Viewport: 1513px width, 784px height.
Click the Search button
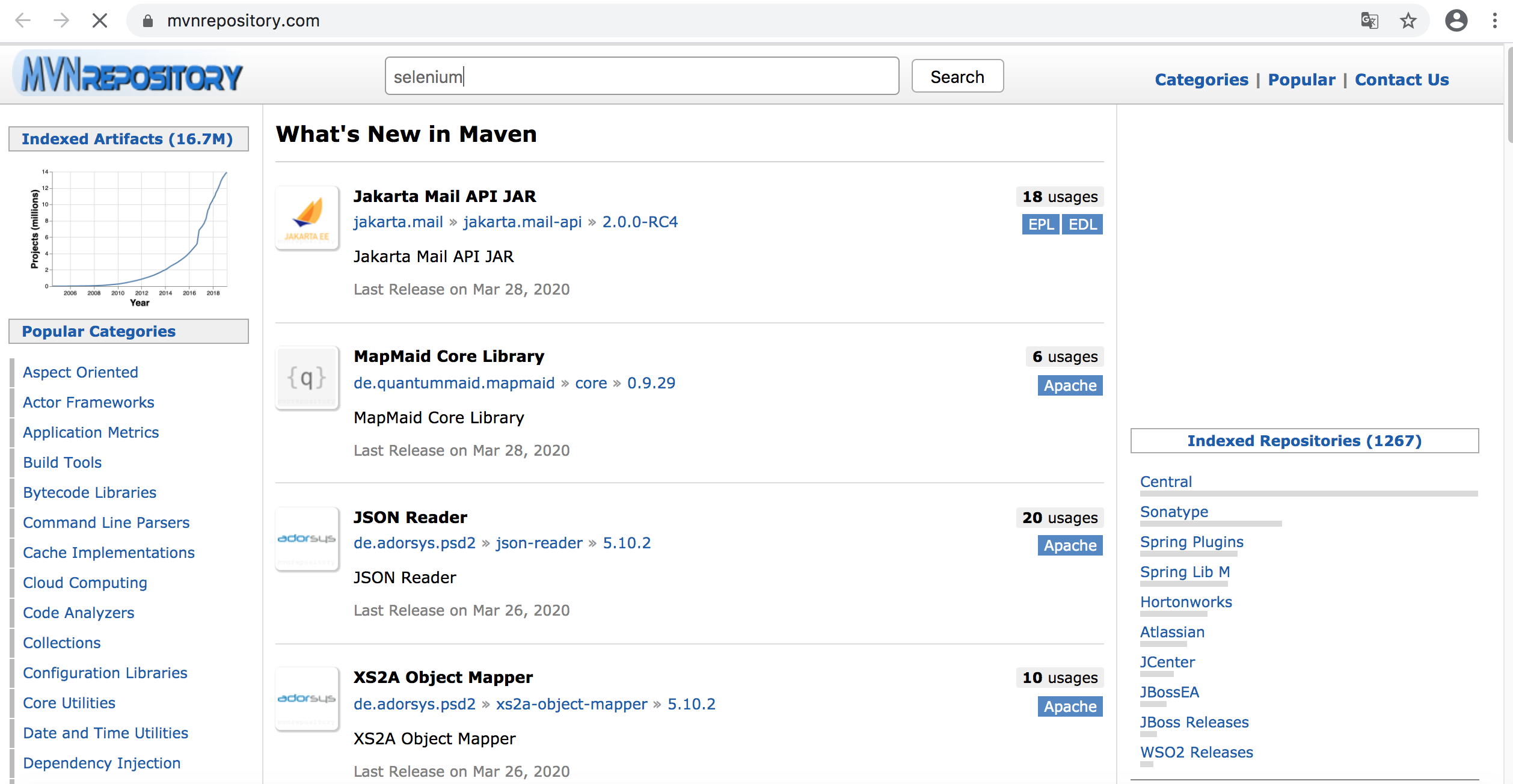(x=957, y=76)
